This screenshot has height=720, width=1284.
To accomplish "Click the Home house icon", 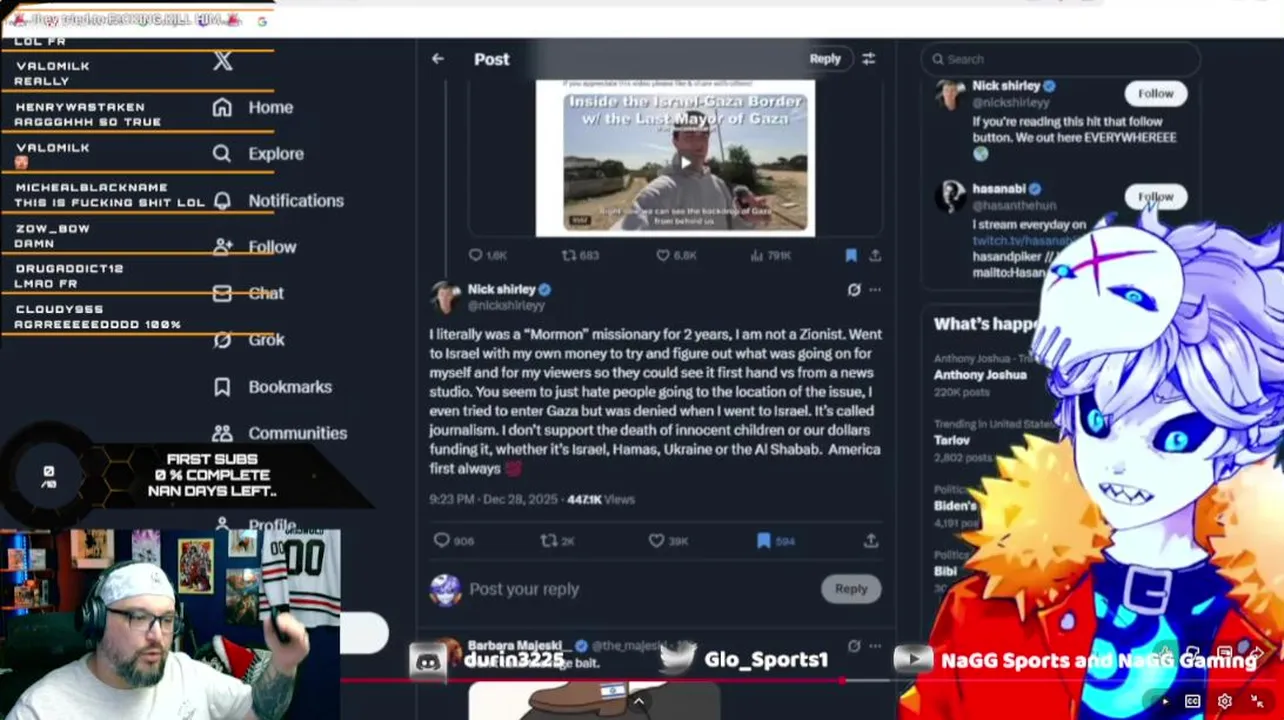I will (x=222, y=107).
